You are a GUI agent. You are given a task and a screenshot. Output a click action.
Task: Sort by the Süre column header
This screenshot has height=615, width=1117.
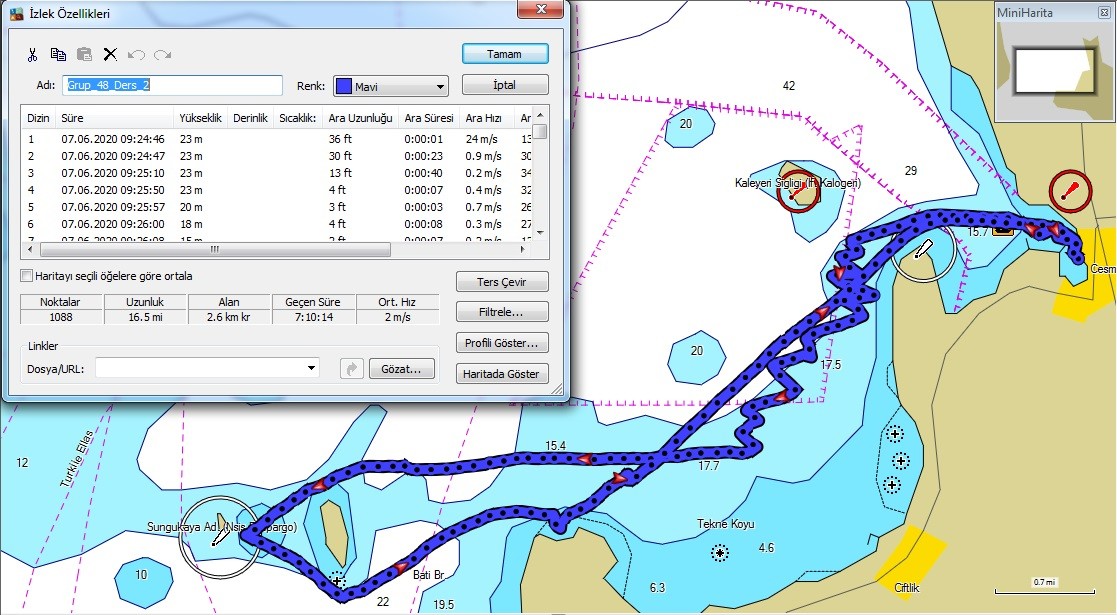tap(115, 118)
